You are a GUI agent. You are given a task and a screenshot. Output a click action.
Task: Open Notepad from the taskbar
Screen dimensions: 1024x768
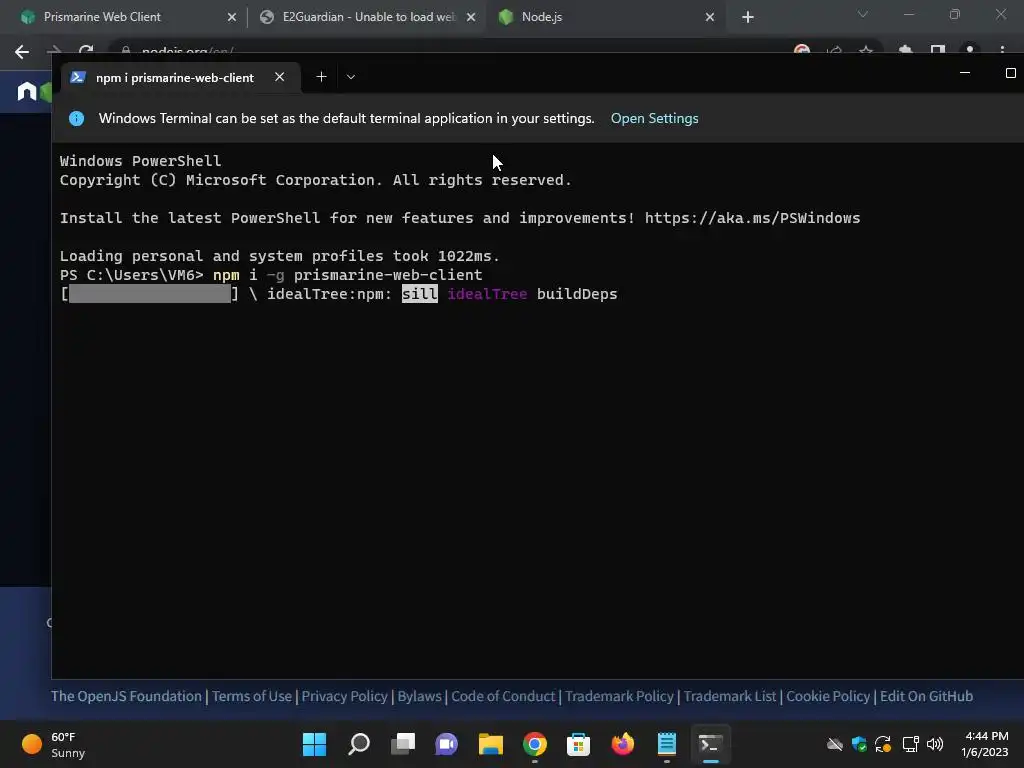[x=667, y=744]
